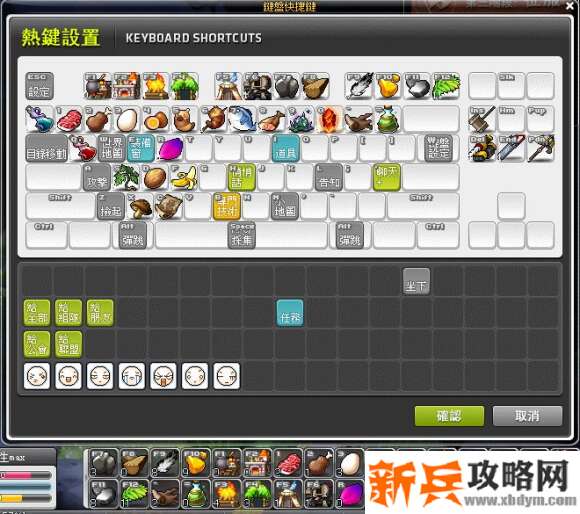
Task: Select the saw icon on End key
Action: [511, 148]
